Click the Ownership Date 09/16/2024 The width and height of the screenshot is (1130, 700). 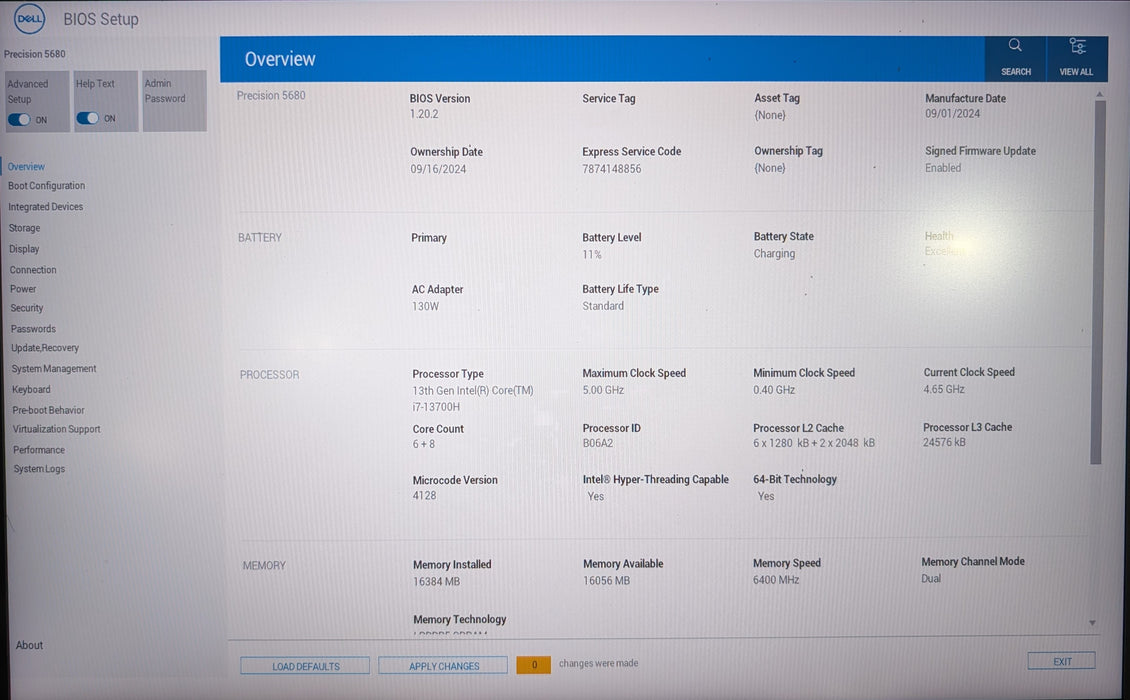(438, 169)
